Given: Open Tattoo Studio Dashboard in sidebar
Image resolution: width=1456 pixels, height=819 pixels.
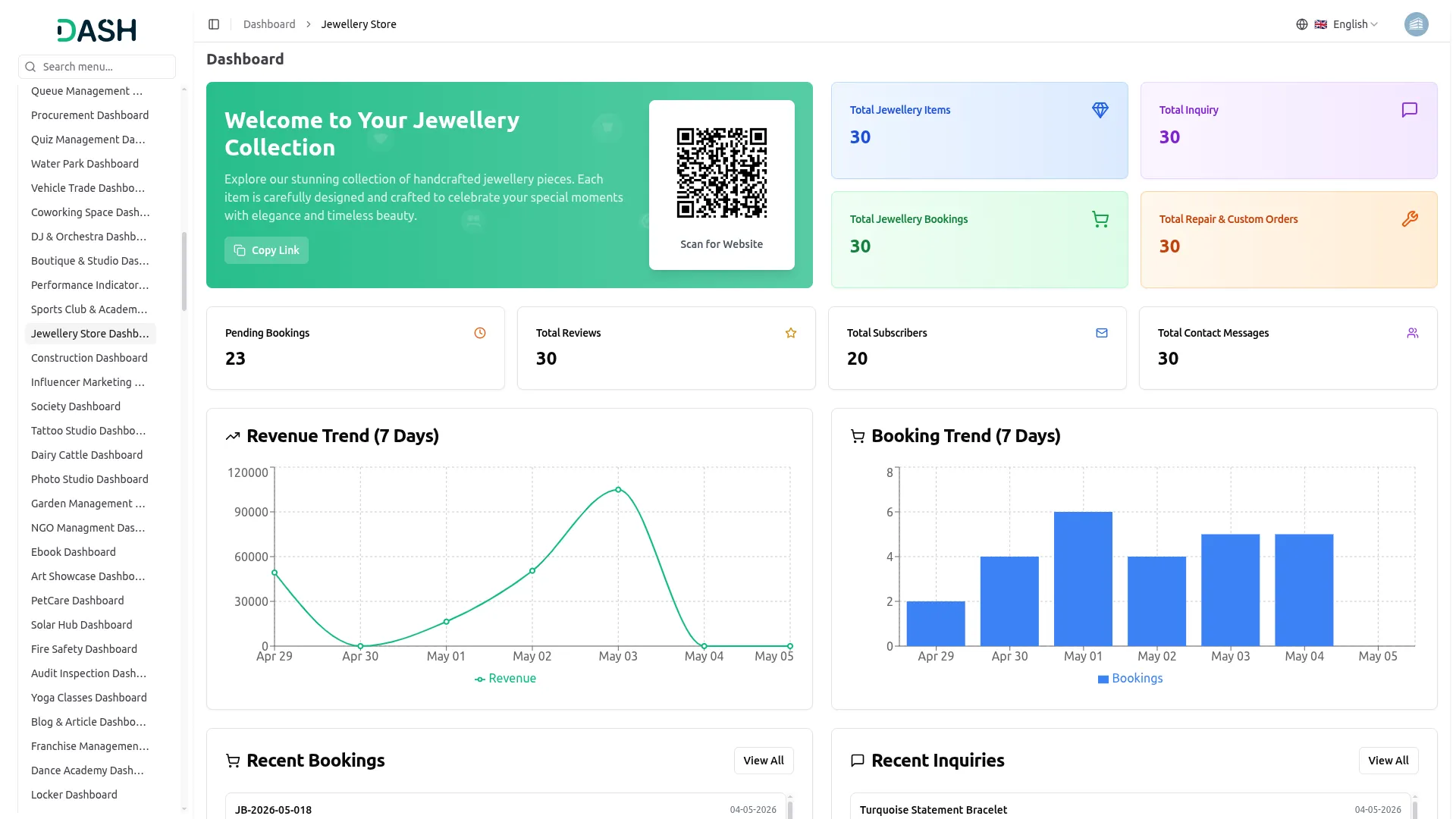Looking at the screenshot, I should [90, 431].
